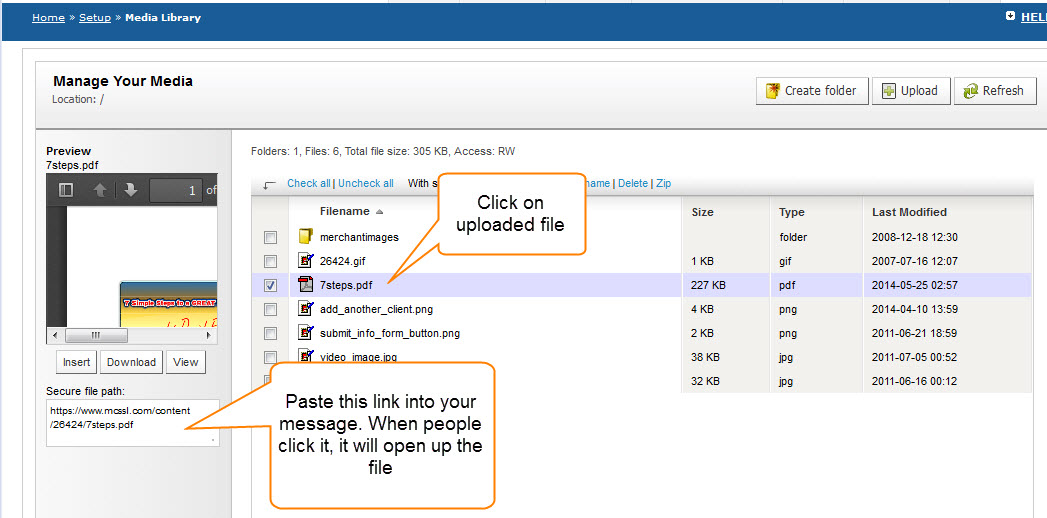Toggle the PDF preview sidebar icon
1047x518 pixels.
(66, 190)
